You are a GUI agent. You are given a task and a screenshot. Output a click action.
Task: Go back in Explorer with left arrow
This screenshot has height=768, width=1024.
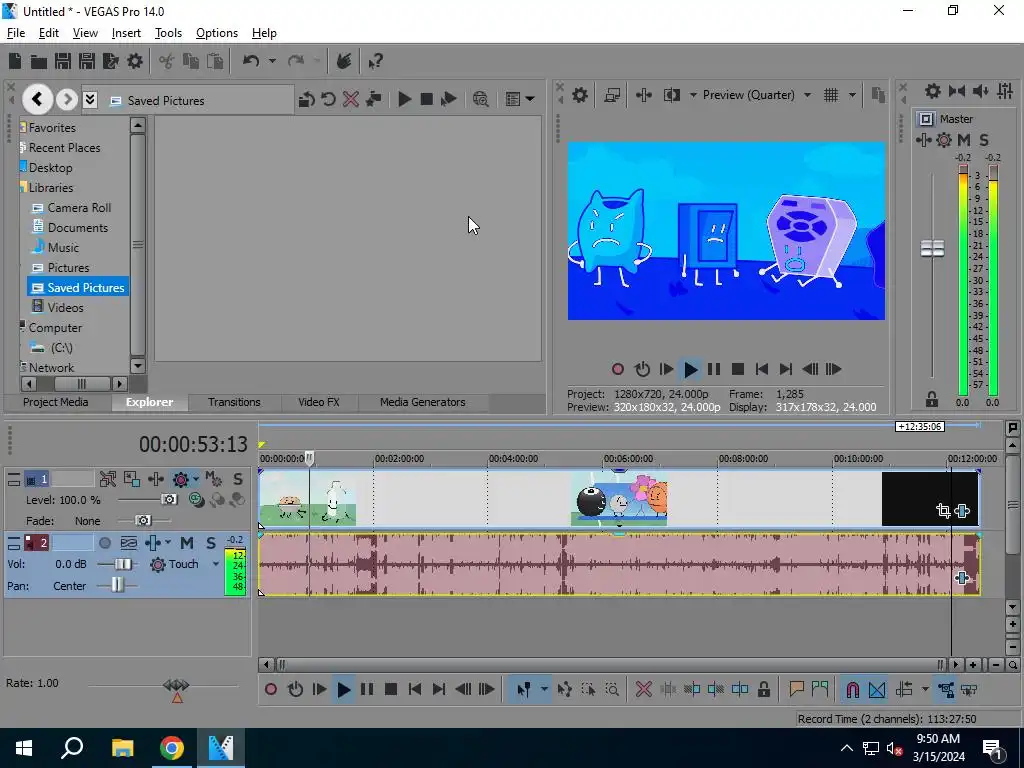click(37, 99)
